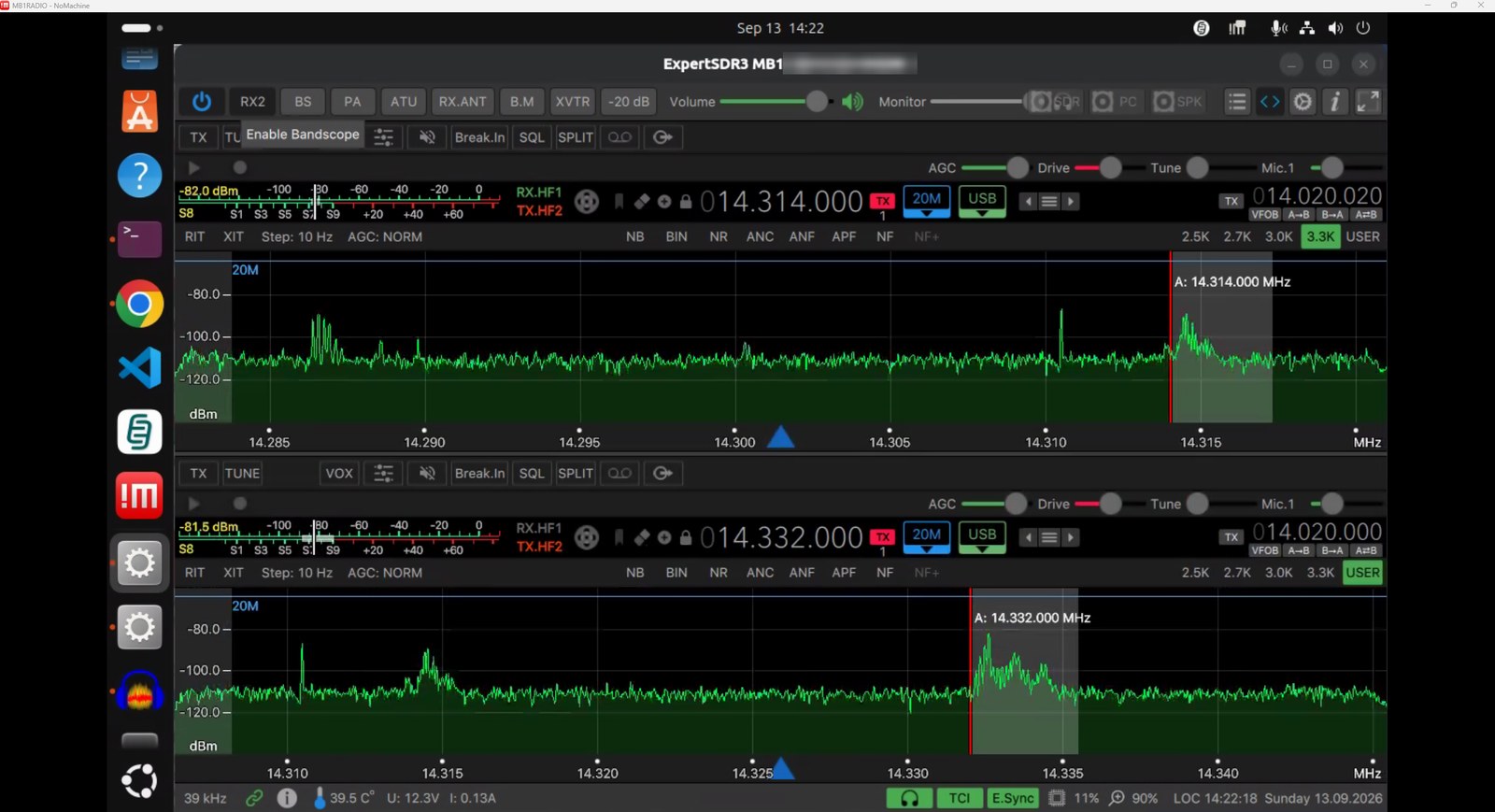1495x812 pixels.
Task: Change Step: 10 Hz in upper receiver
Action: pos(297,236)
